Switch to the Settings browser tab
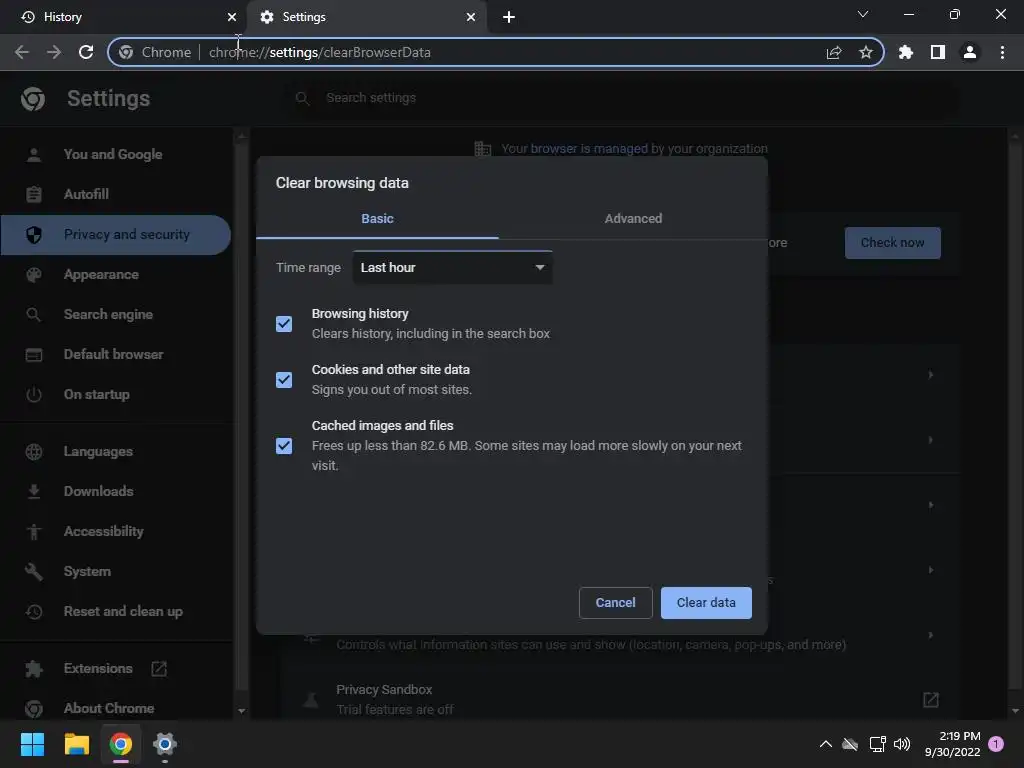This screenshot has width=1024, height=768. 367,17
